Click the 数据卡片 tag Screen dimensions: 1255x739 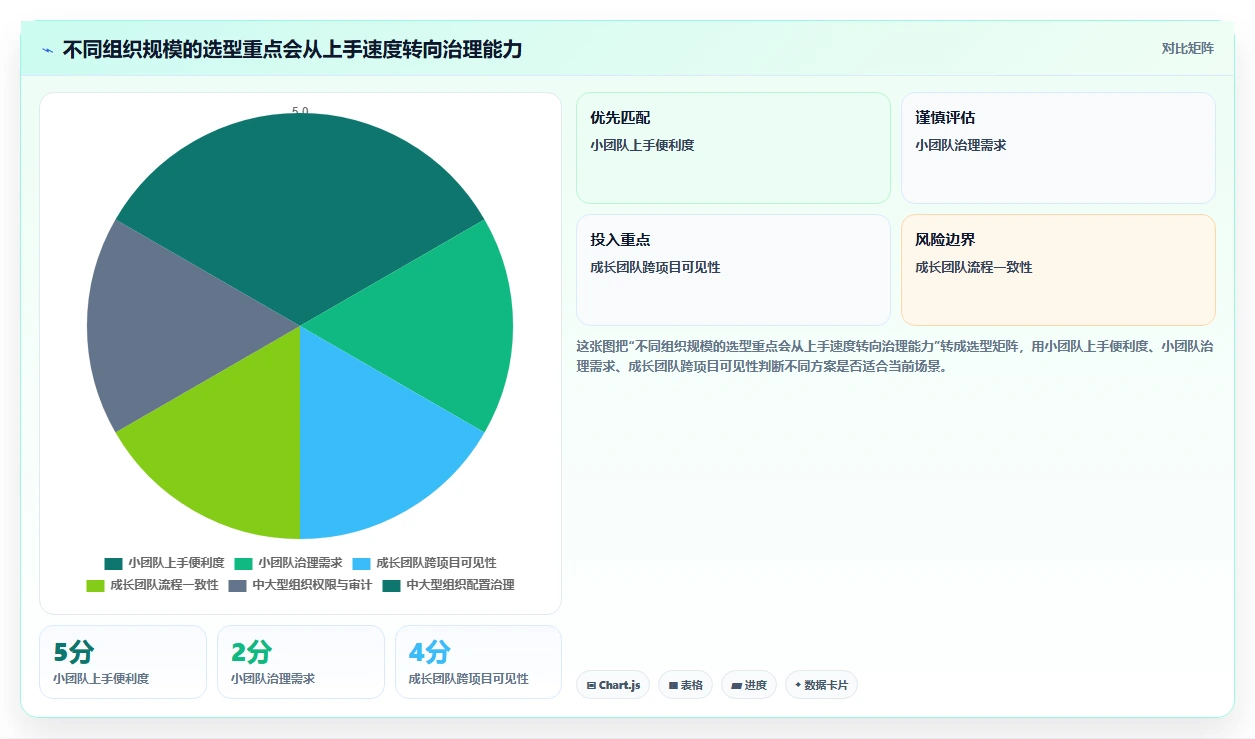[x=821, y=685]
